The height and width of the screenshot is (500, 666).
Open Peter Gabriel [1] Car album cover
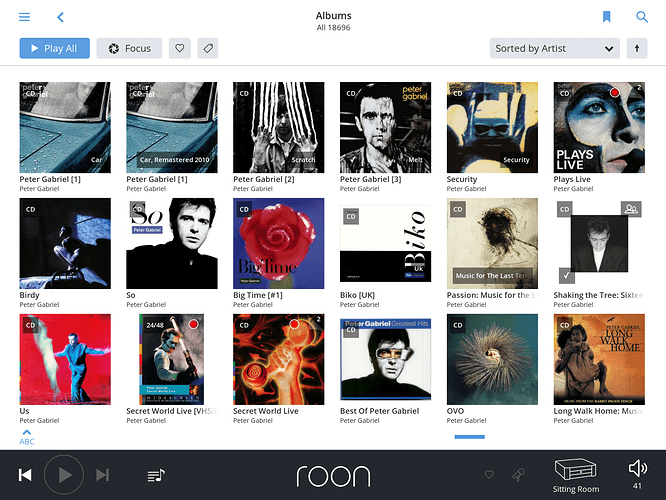tap(65, 127)
